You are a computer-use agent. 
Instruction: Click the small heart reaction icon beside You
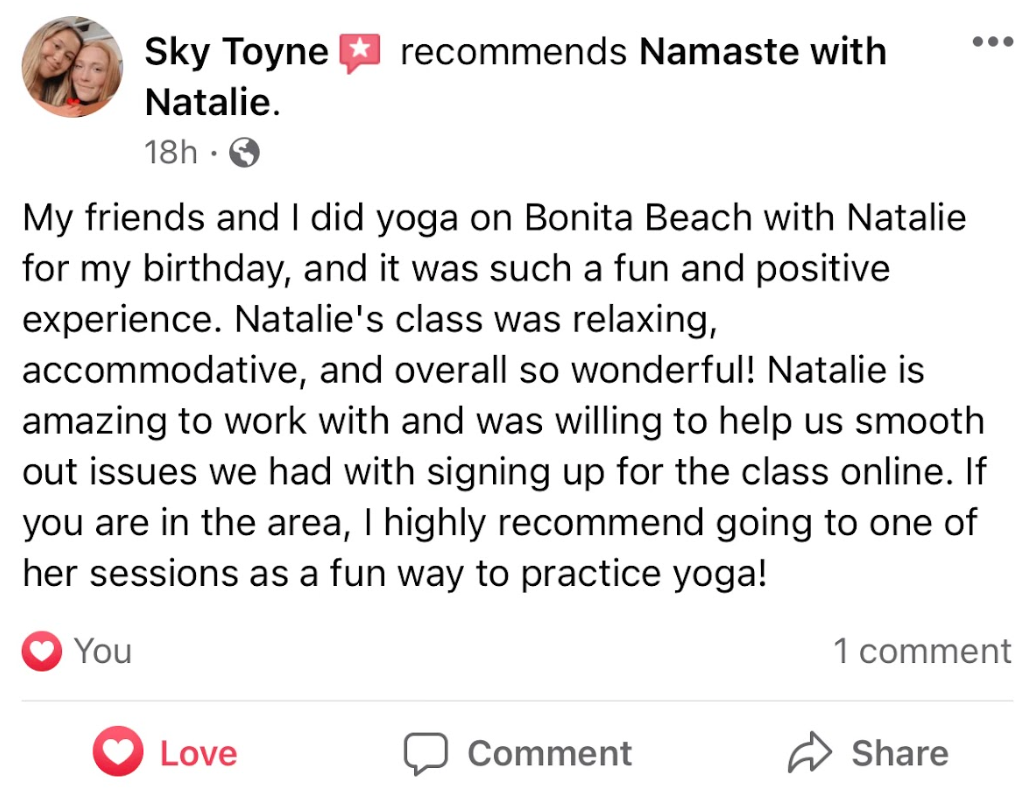click(x=41, y=652)
